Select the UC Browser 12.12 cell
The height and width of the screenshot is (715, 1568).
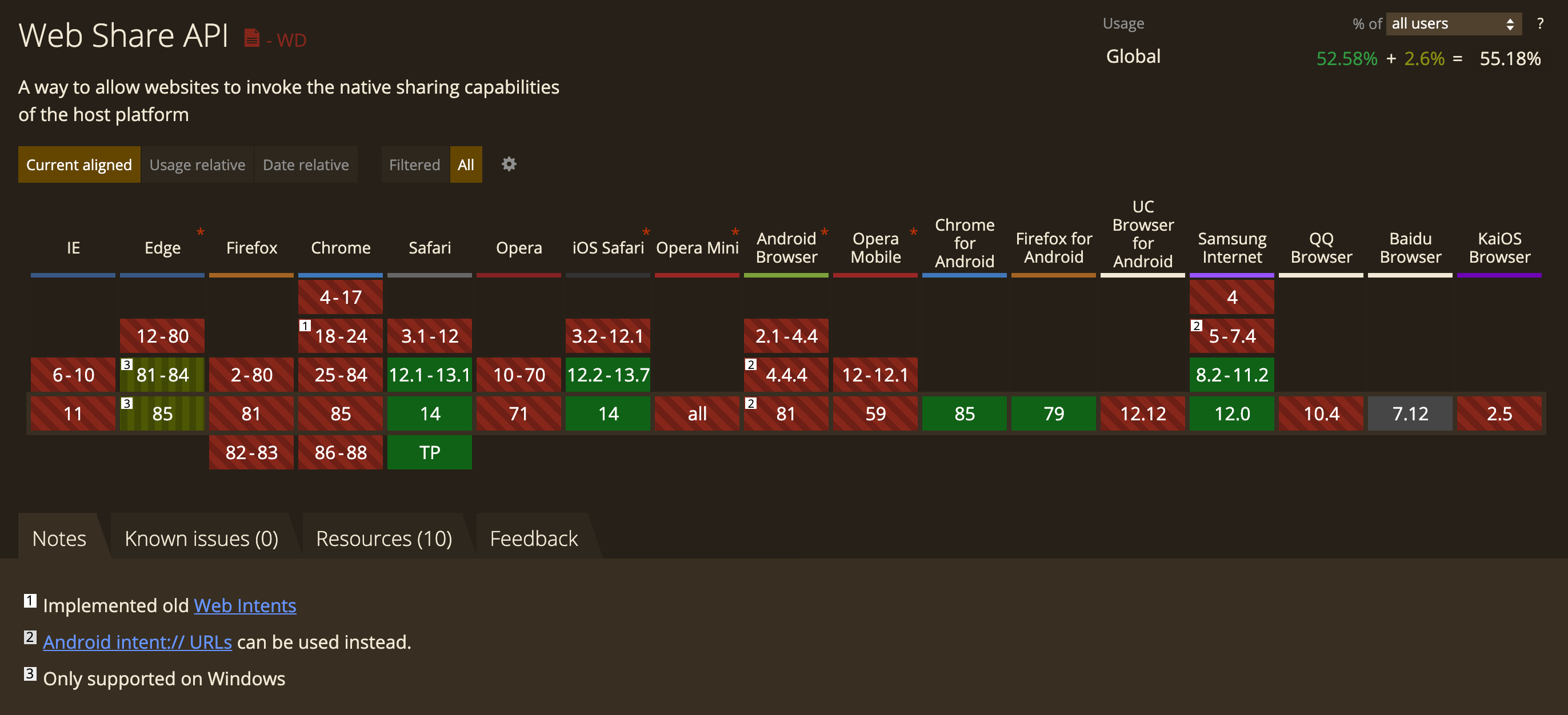[1143, 414]
